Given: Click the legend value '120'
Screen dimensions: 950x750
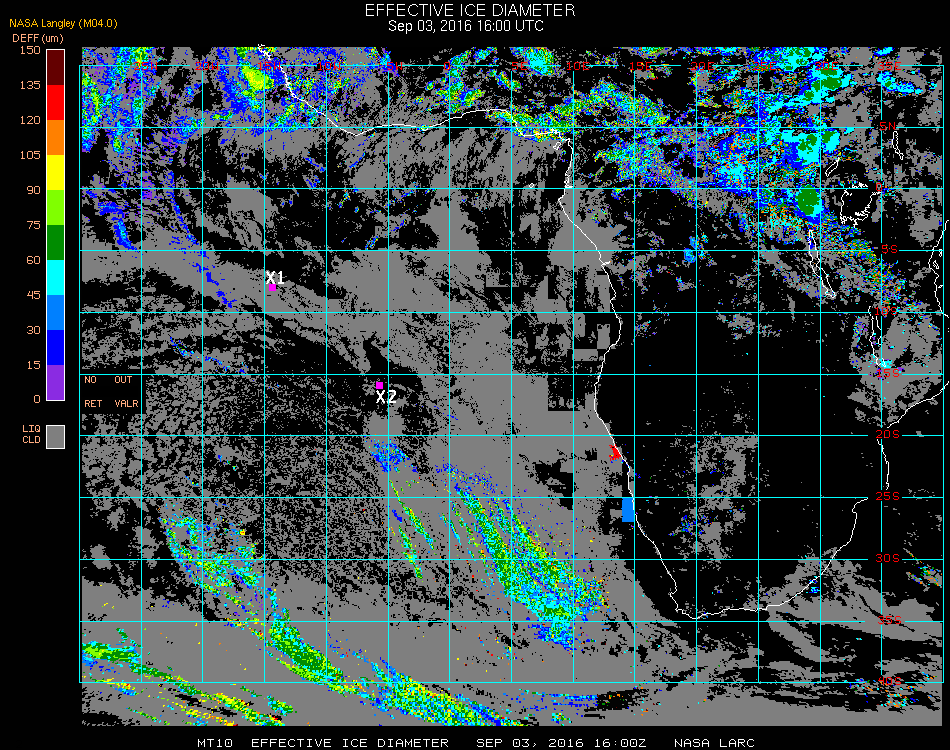Looking at the screenshot, I should pyautogui.click(x=30, y=121).
